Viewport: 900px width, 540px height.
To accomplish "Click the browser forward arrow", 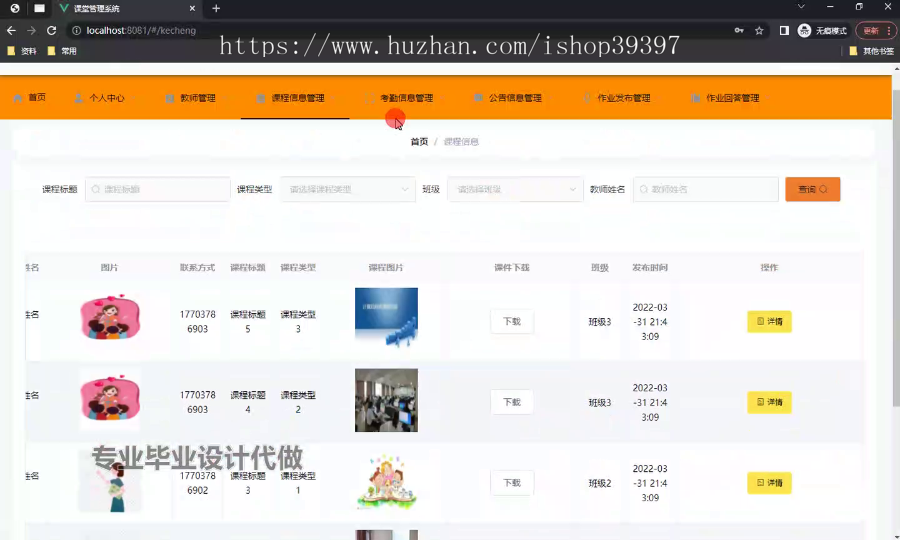I will tap(32, 30).
